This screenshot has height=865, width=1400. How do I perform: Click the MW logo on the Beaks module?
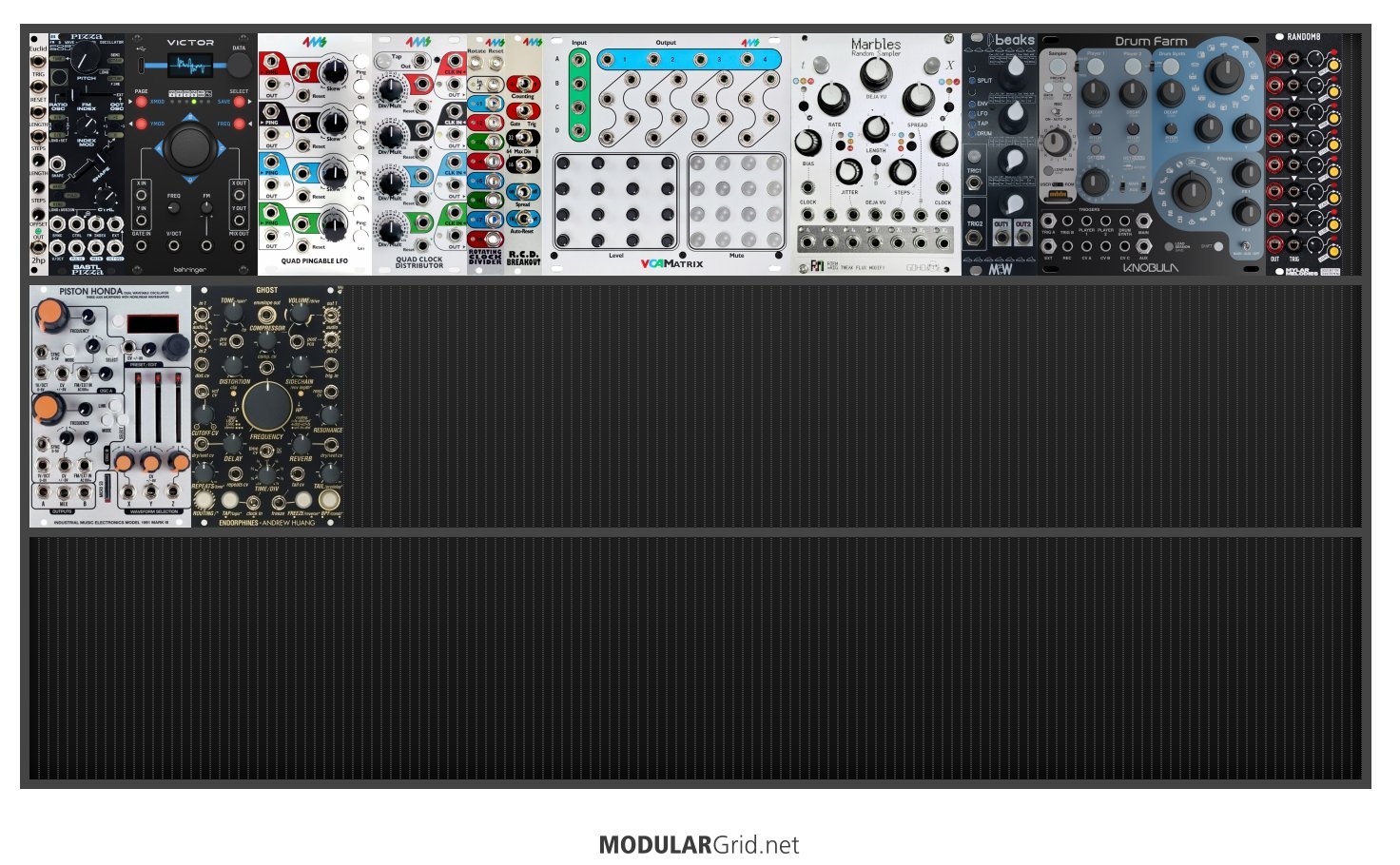[x=1000, y=268]
